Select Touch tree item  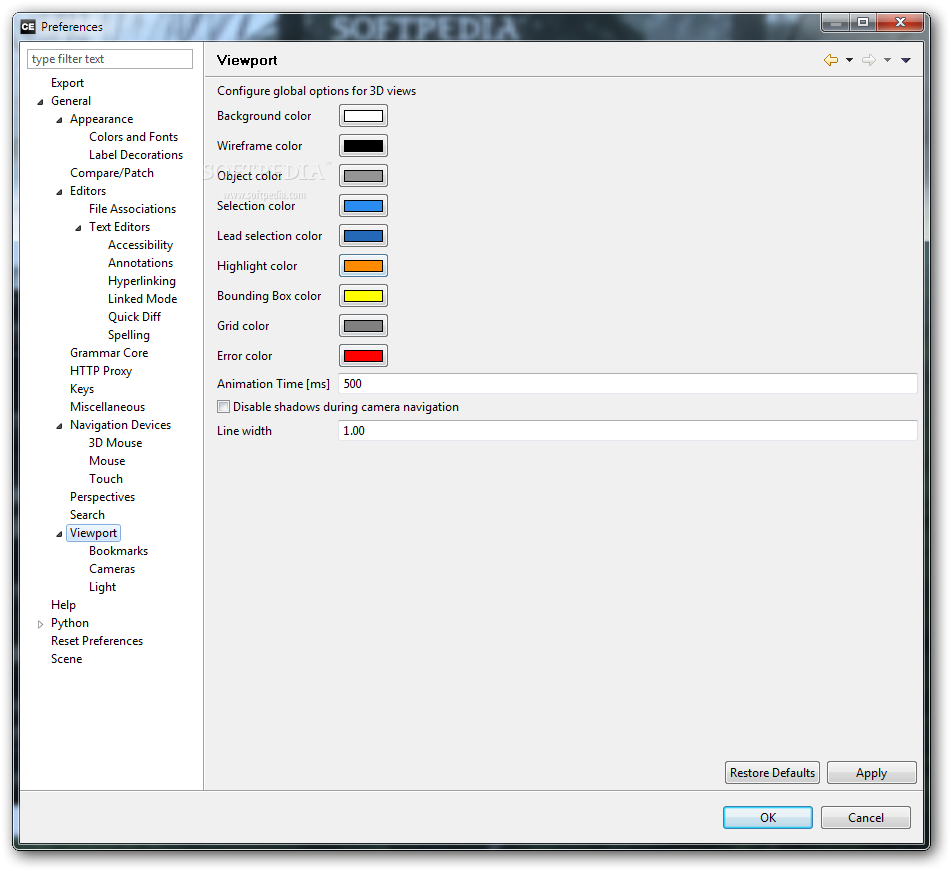[106, 479]
